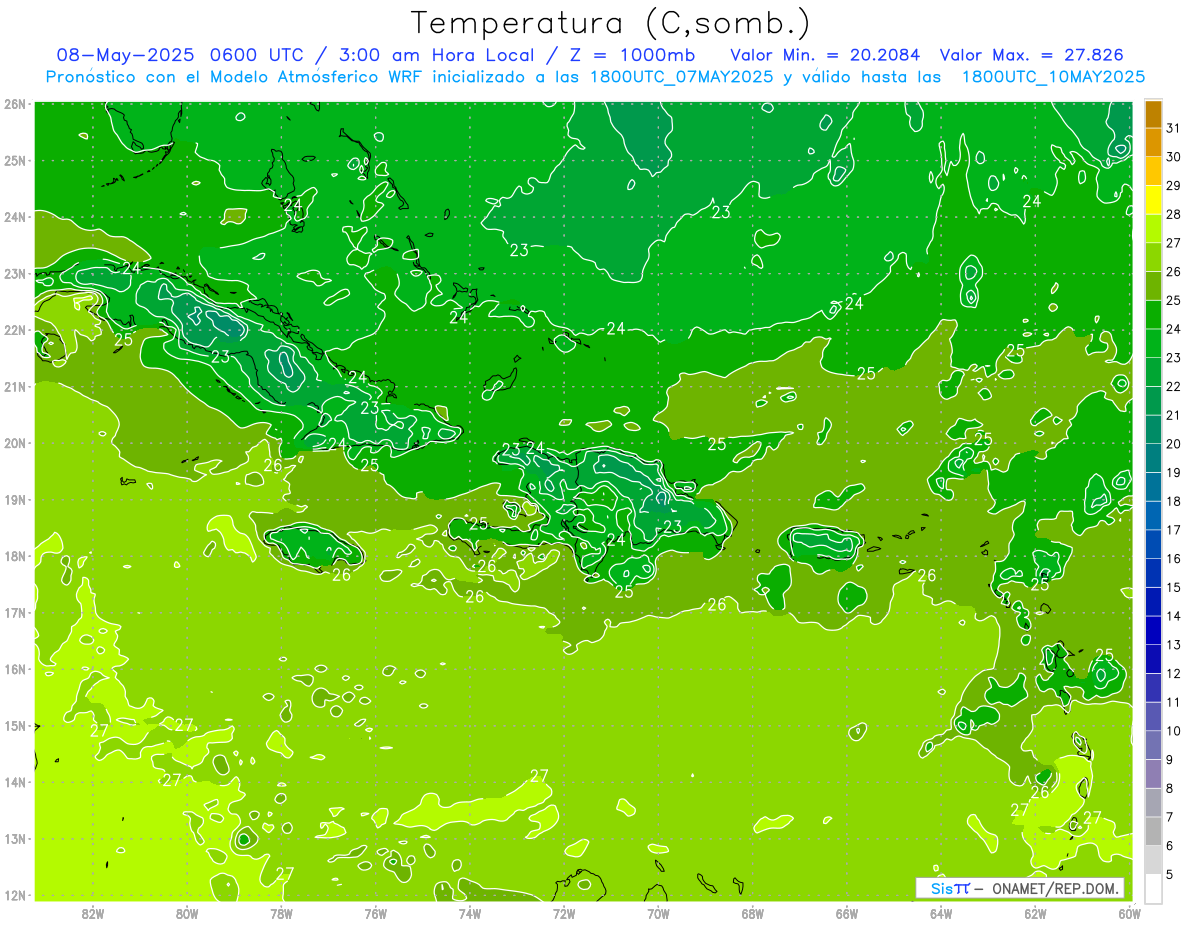Pick the orange swatch between 29 and 30
1200x927 pixels.
coord(1153,171)
